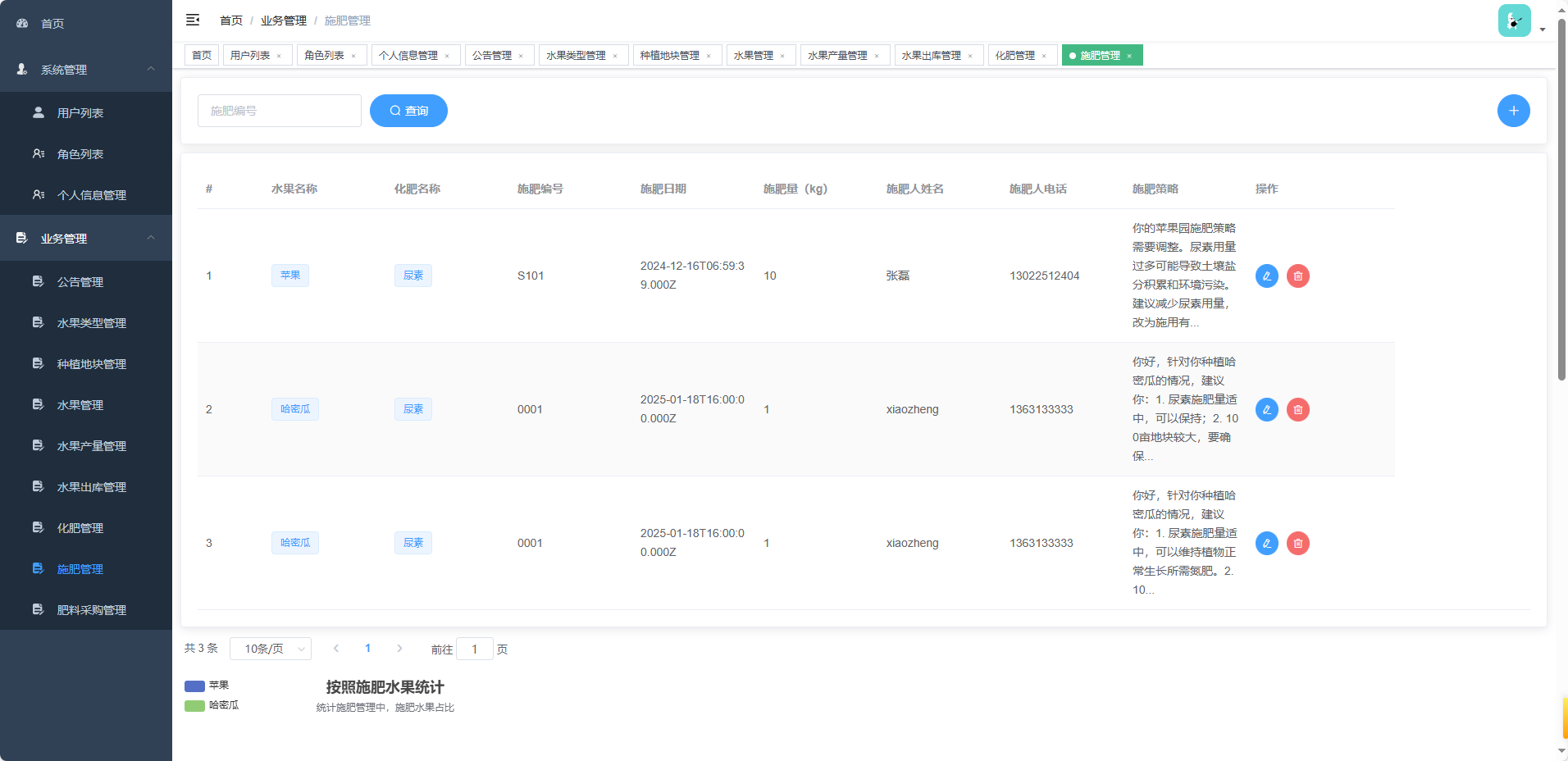
Task: Click the user avatar in the top right
Action: pos(1514,20)
